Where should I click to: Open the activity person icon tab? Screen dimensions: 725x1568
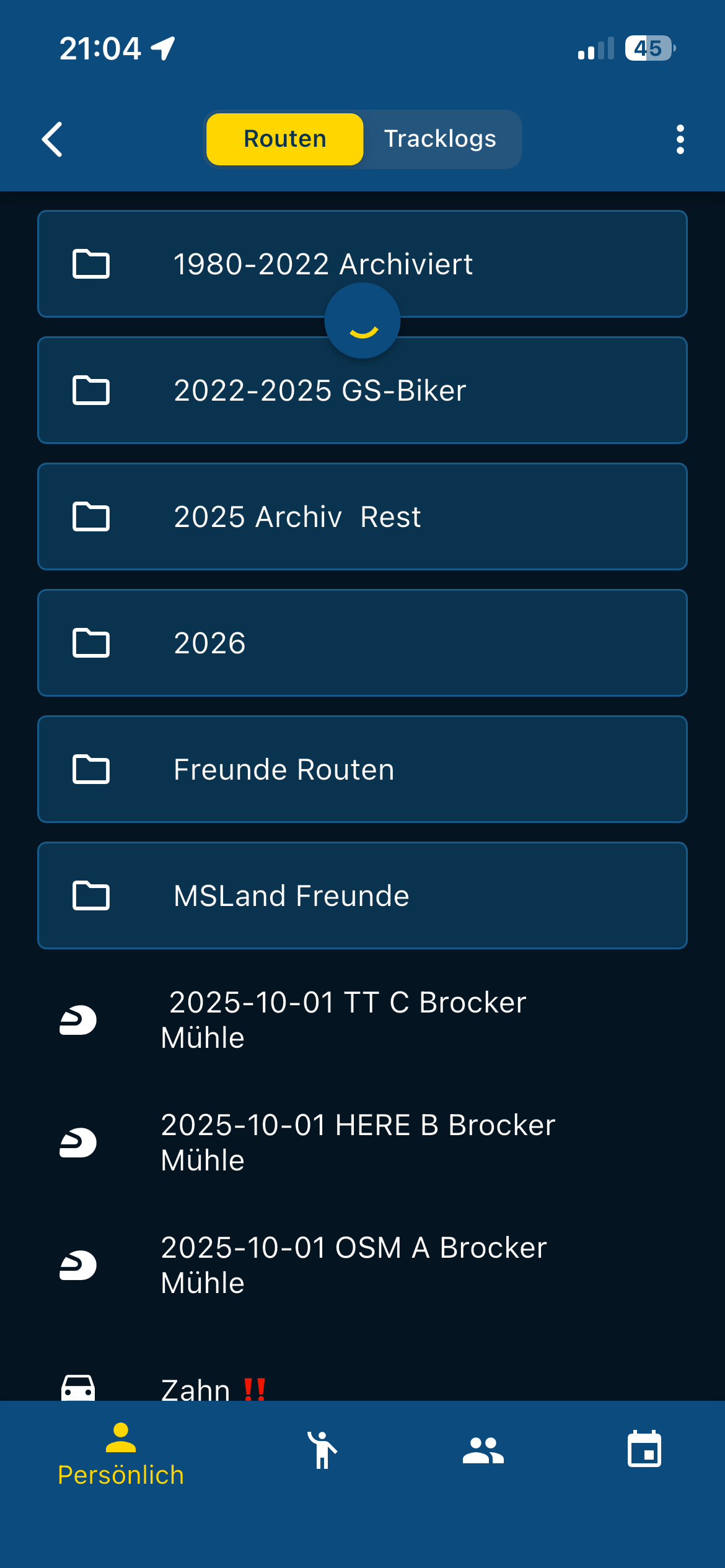click(x=322, y=1450)
